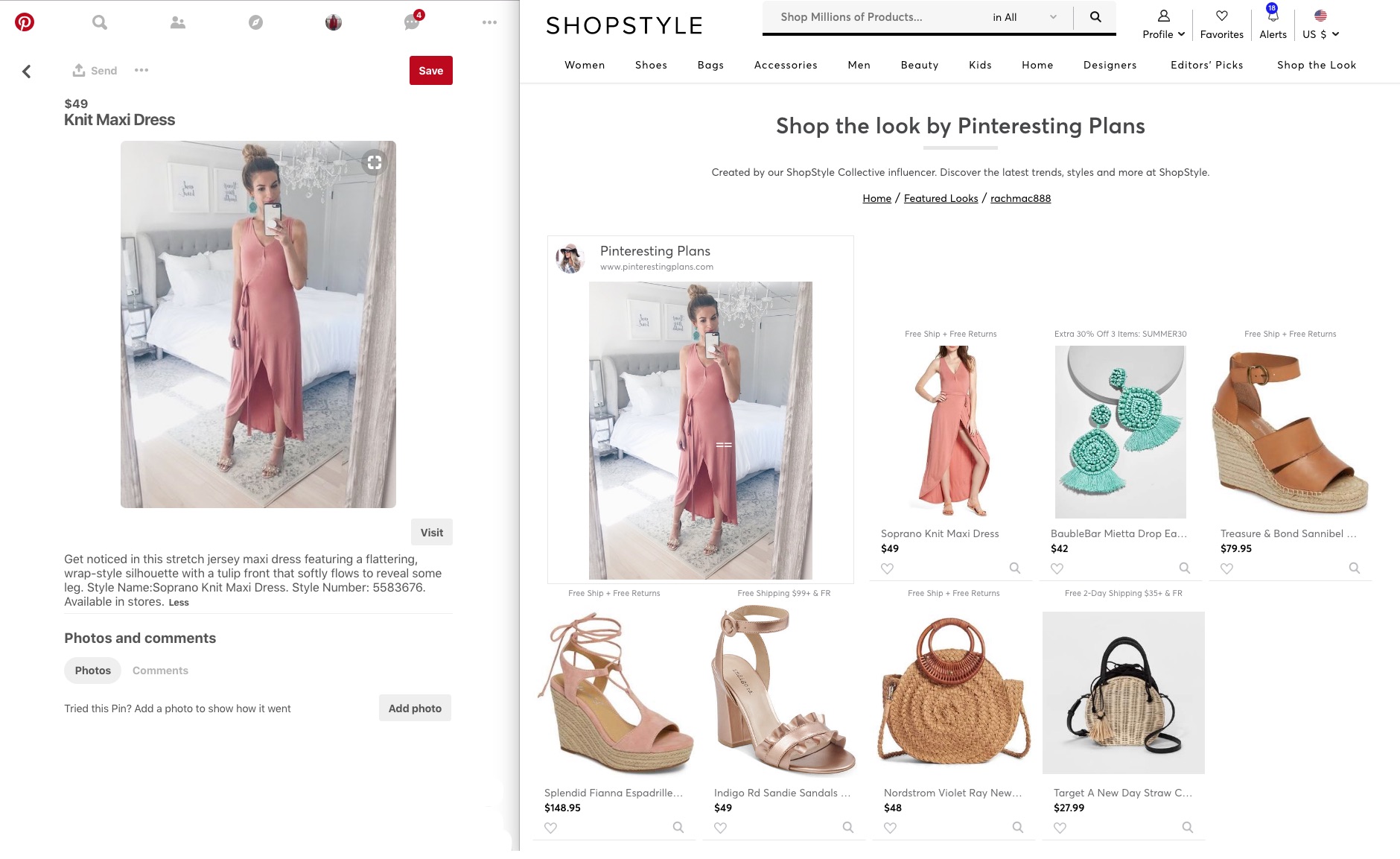The height and width of the screenshot is (859, 1400).
Task: Toggle heart on Splendid Fianna Espadrille
Action: 550,828
